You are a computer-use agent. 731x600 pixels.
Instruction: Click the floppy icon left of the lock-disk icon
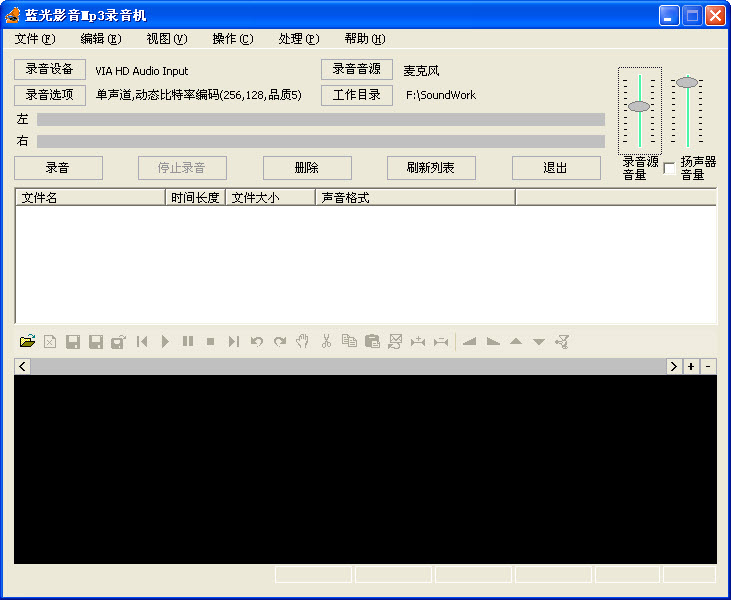[x=96, y=342]
